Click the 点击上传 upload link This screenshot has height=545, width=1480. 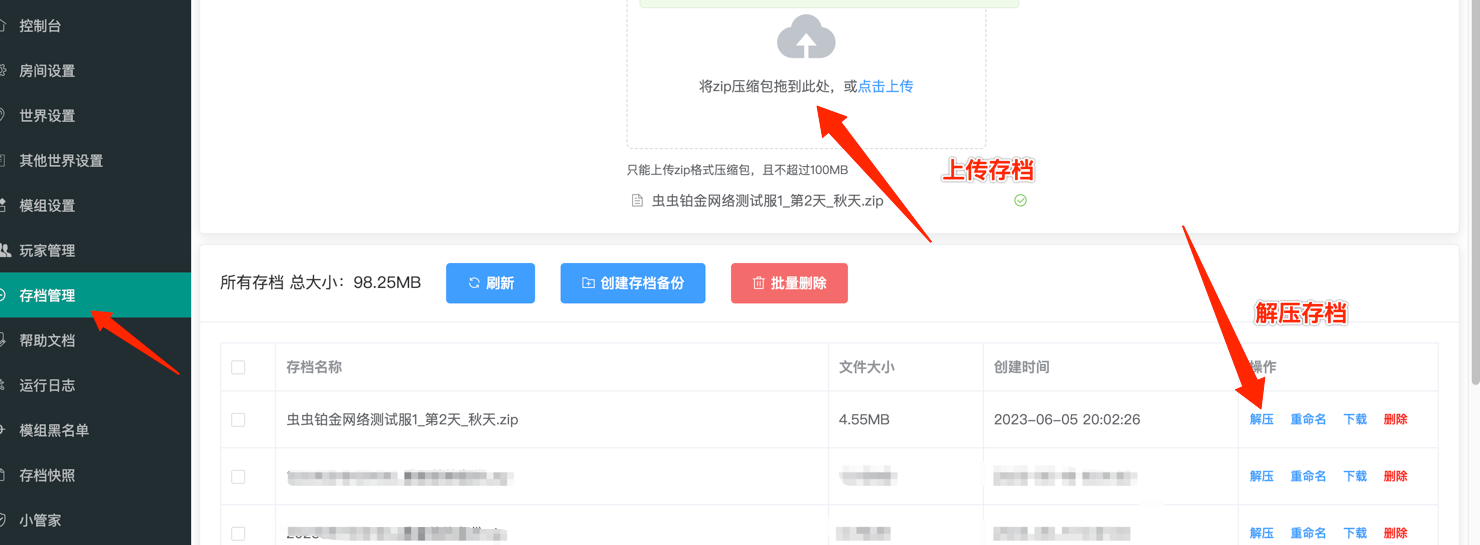pyautogui.click(x=885, y=87)
